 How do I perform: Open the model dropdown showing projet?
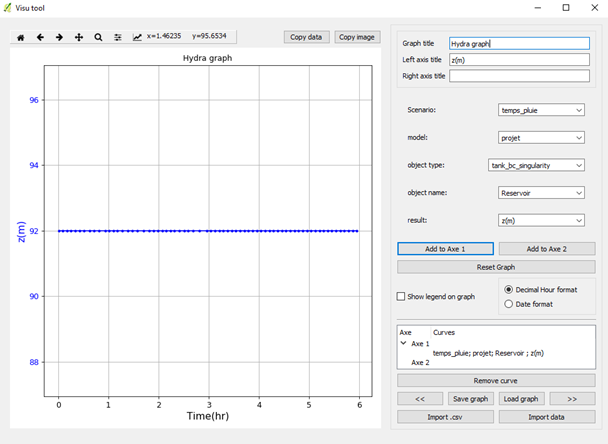[x=541, y=138]
